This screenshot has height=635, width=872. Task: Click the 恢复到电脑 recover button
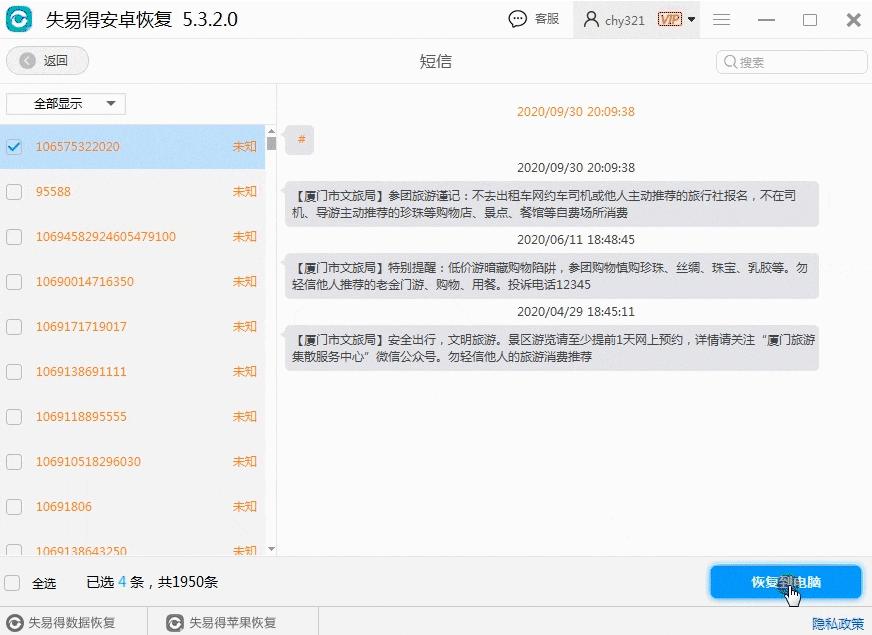pyautogui.click(x=786, y=582)
